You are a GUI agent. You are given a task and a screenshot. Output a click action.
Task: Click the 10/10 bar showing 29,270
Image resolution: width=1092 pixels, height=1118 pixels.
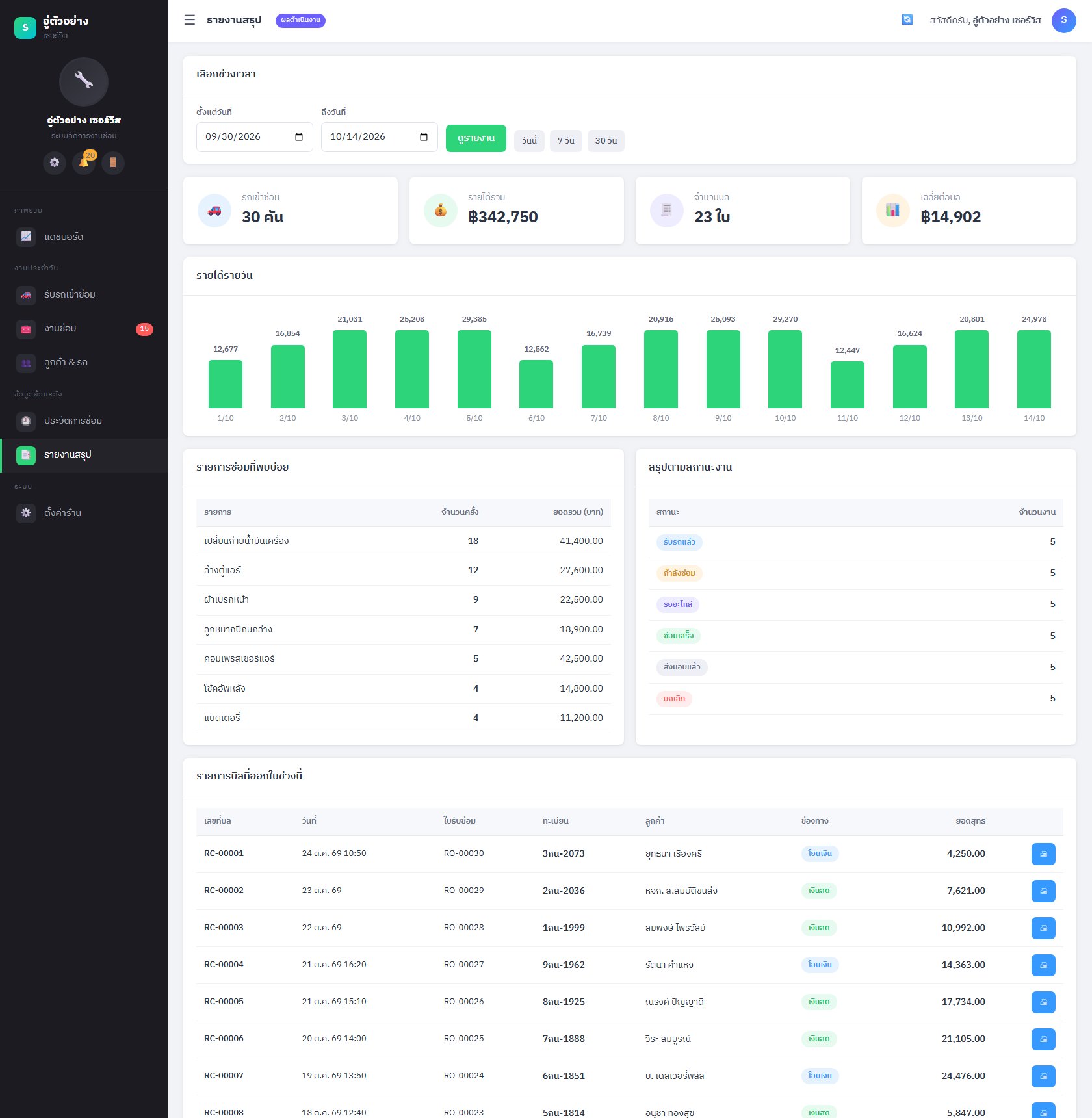[785, 369]
